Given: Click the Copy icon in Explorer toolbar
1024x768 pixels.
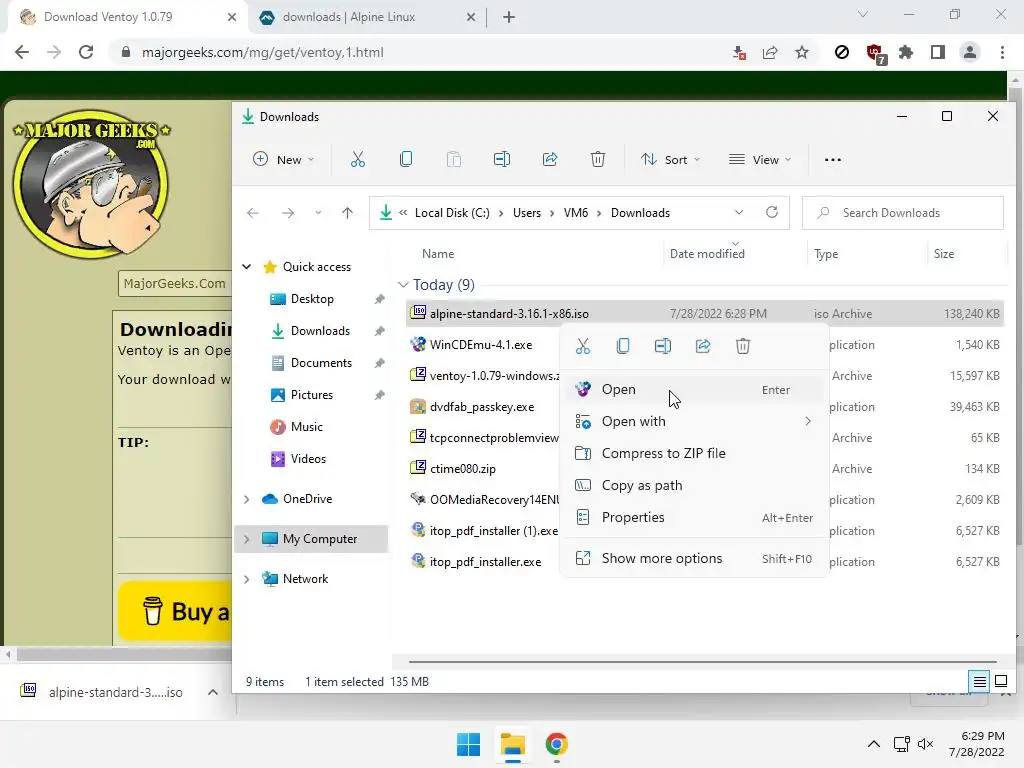Looking at the screenshot, I should coord(406,159).
